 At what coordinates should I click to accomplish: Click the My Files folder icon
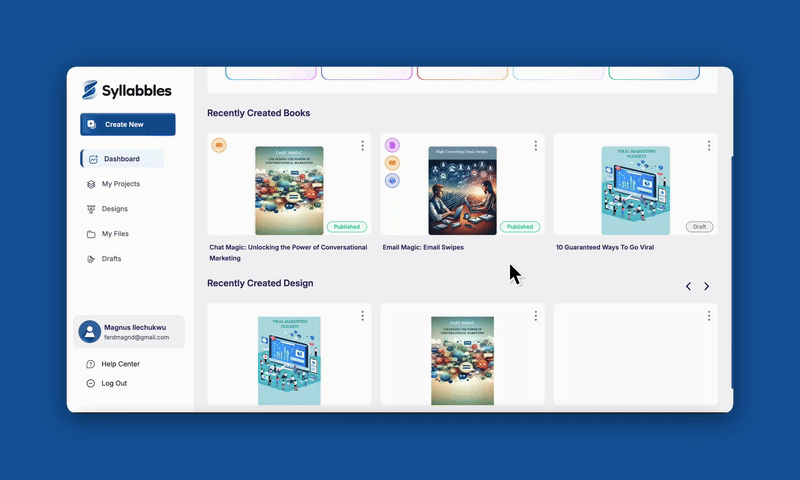92,234
